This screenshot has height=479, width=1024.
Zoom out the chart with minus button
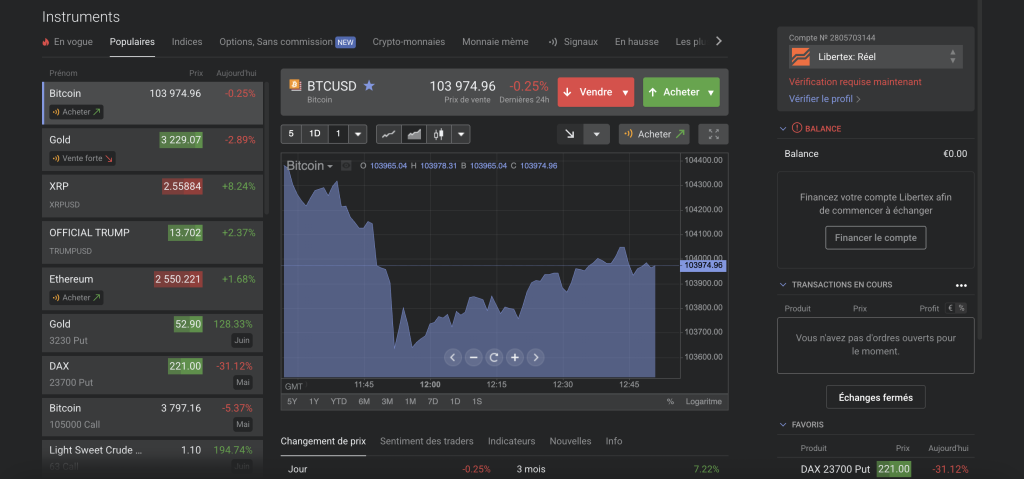473,357
